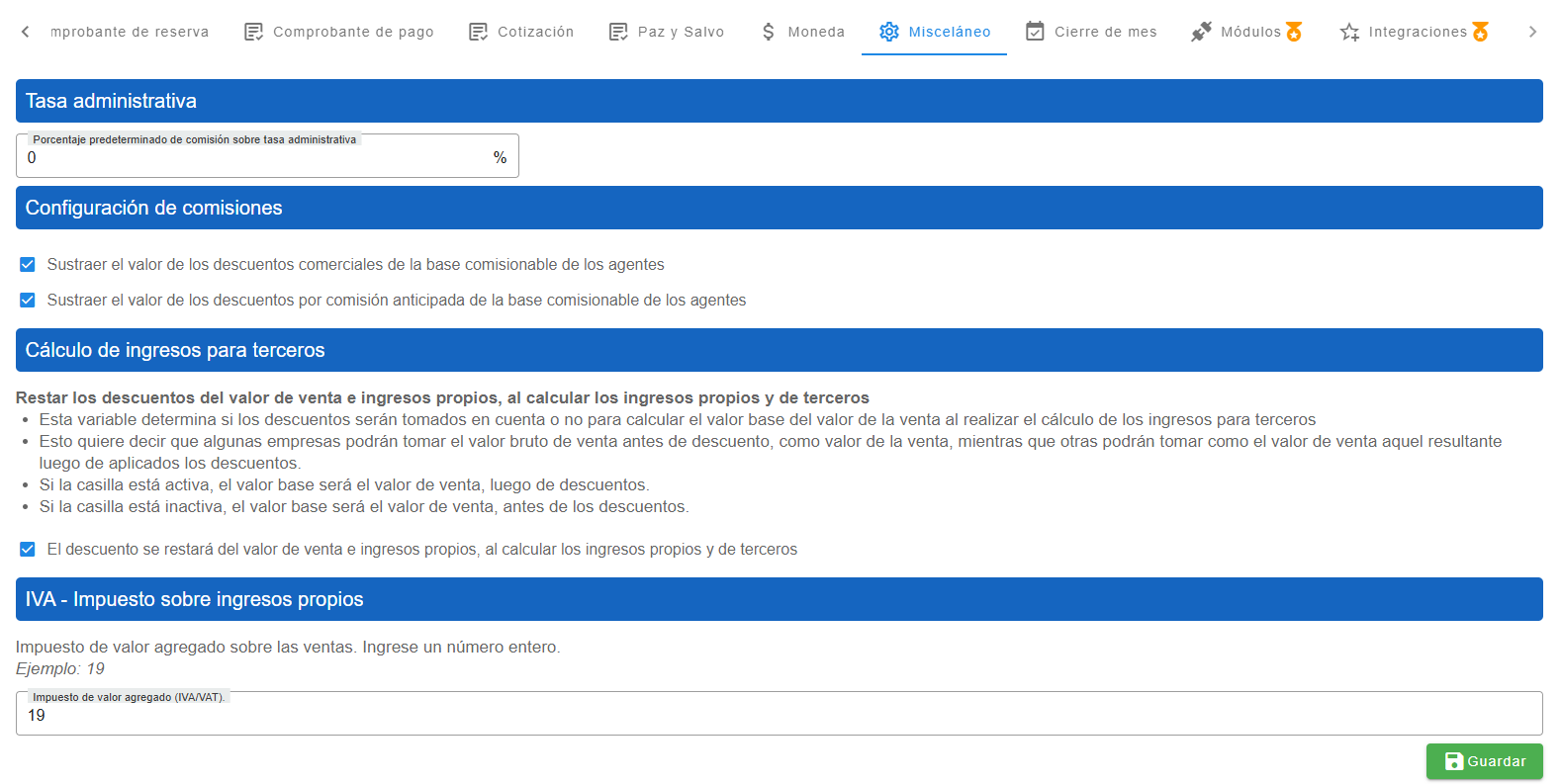Click the Misceláneo gear icon
This screenshot has height=784, width=1562.
889,32
